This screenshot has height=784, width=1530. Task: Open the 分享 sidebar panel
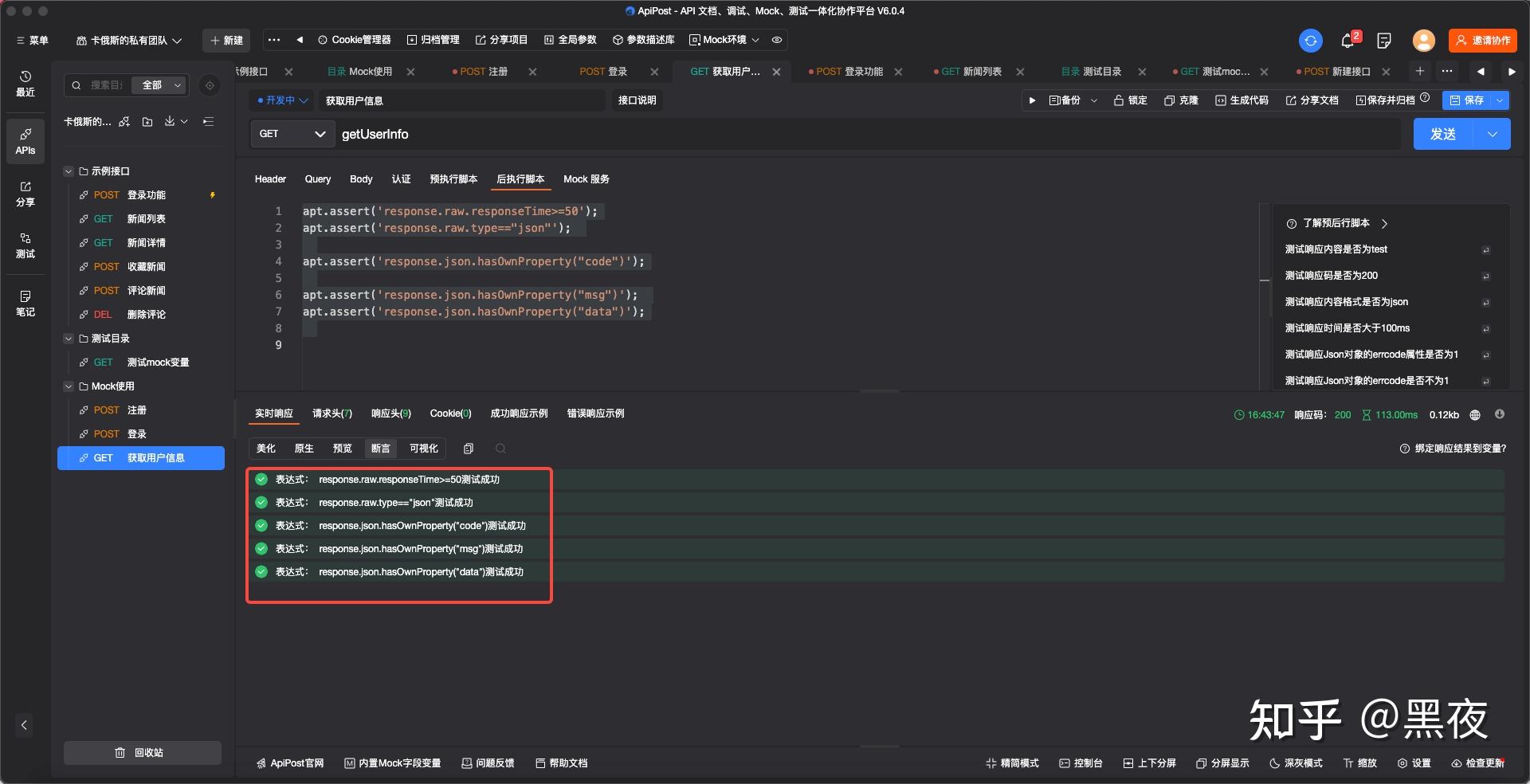click(25, 194)
